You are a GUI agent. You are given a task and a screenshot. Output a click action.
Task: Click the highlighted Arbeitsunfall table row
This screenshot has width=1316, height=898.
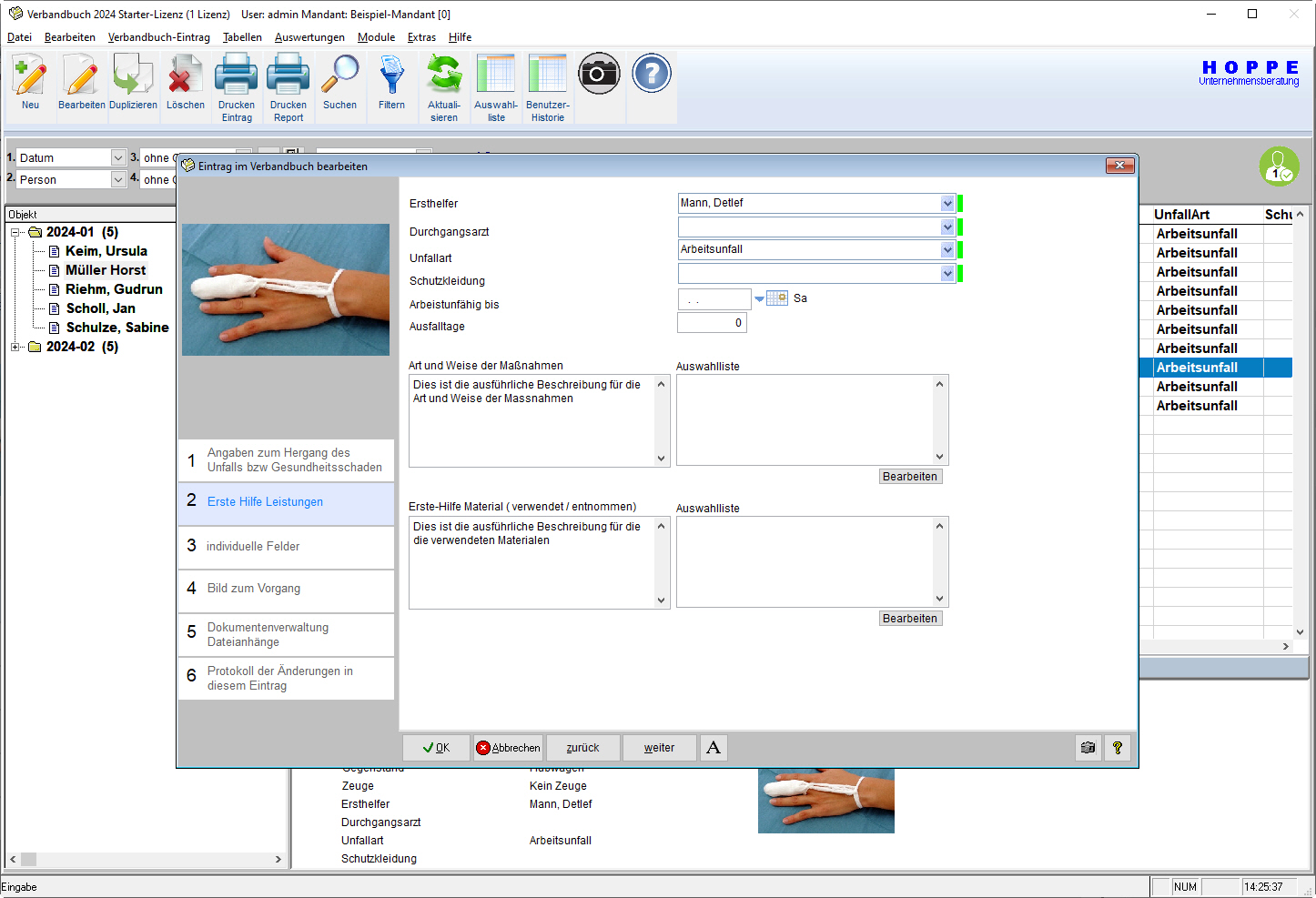click(1216, 368)
